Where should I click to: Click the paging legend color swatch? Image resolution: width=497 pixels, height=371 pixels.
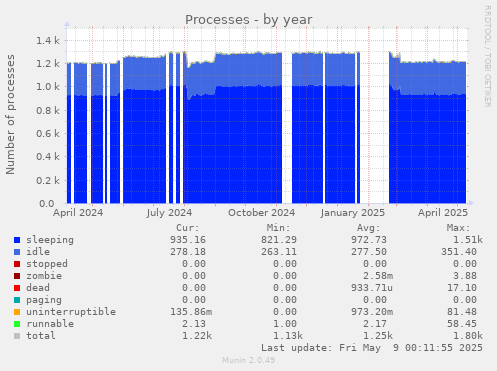[x=17, y=300]
